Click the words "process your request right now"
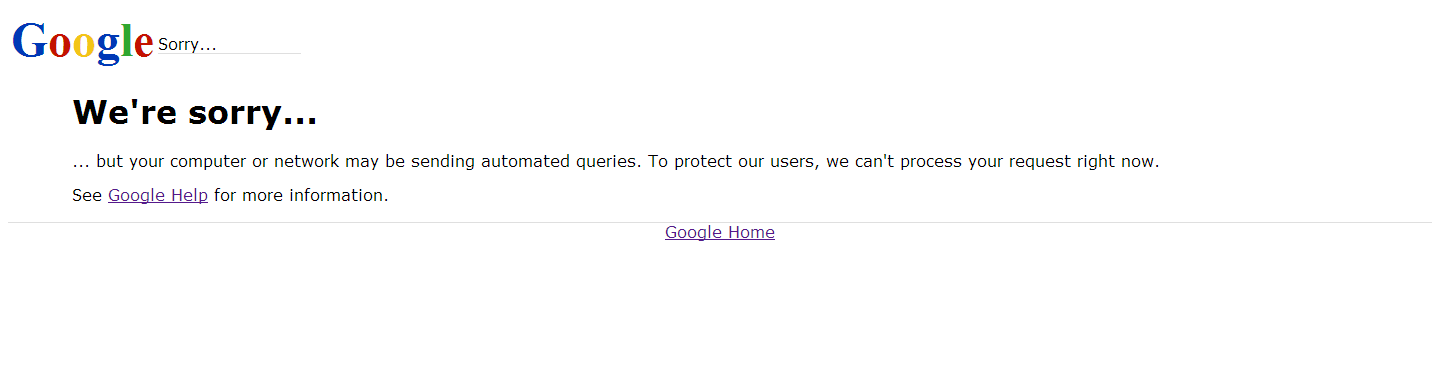 (x=1029, y=161)
